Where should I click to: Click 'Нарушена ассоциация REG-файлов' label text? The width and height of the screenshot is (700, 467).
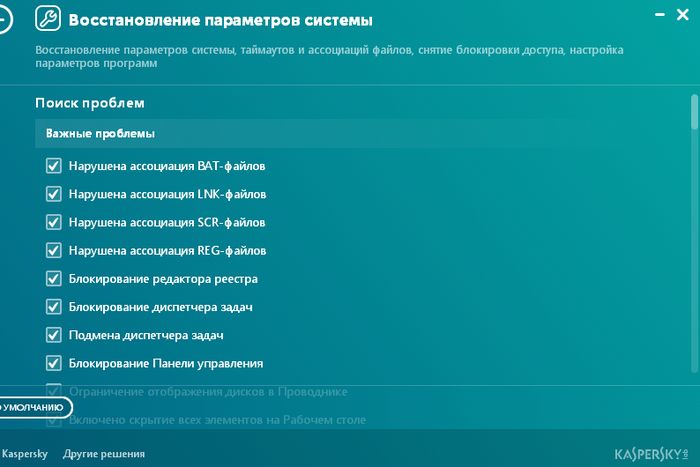coord(167,250)
